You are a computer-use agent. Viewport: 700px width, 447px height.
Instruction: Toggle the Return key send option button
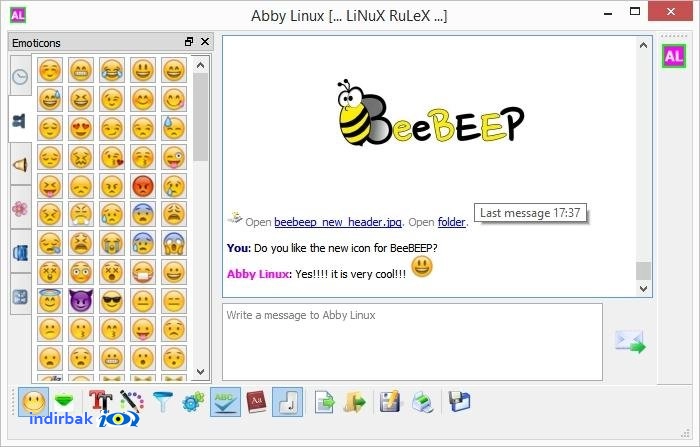(288, 402)
